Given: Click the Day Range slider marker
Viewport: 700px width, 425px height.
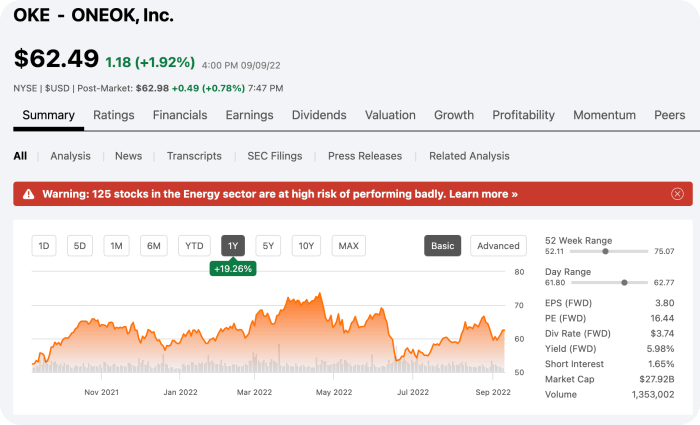Looking at the screenshot, I should coord(625,283).
